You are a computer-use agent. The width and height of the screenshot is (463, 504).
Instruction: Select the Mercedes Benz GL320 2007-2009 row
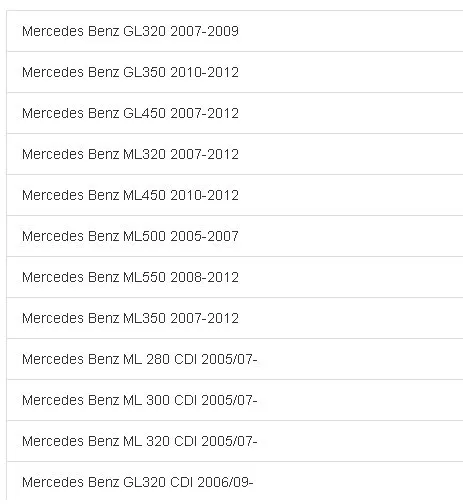pyautogui.click(x=235, y=31)
